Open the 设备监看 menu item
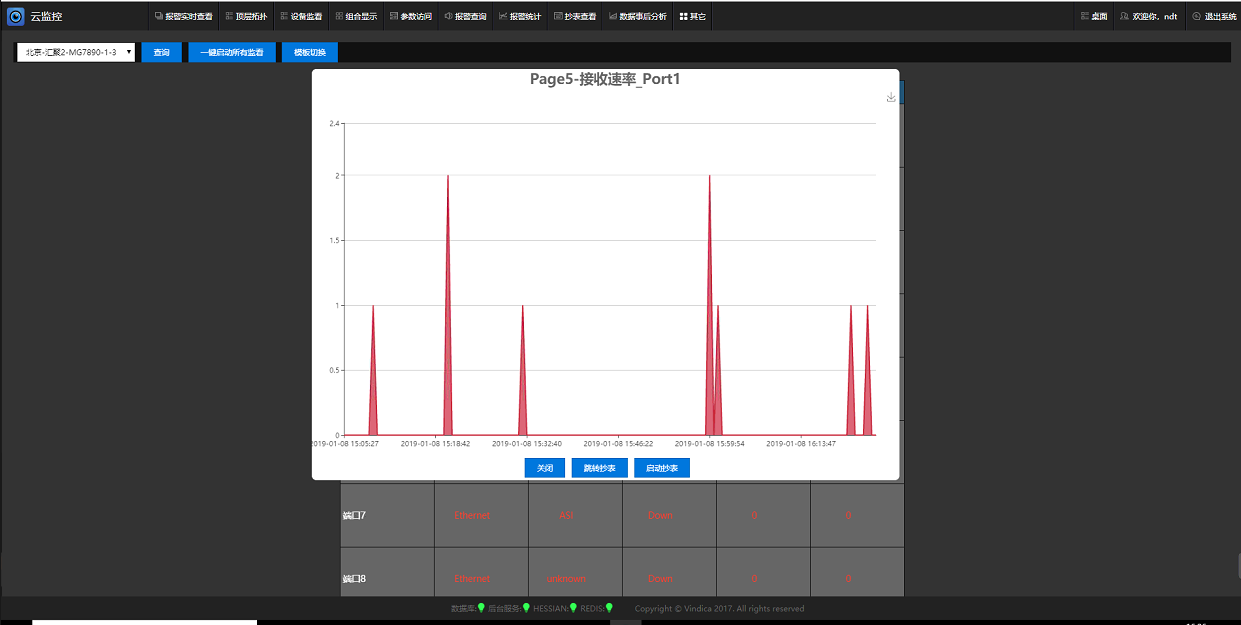The width and height of the screenshot is (1241, 625). click(300, 16)
